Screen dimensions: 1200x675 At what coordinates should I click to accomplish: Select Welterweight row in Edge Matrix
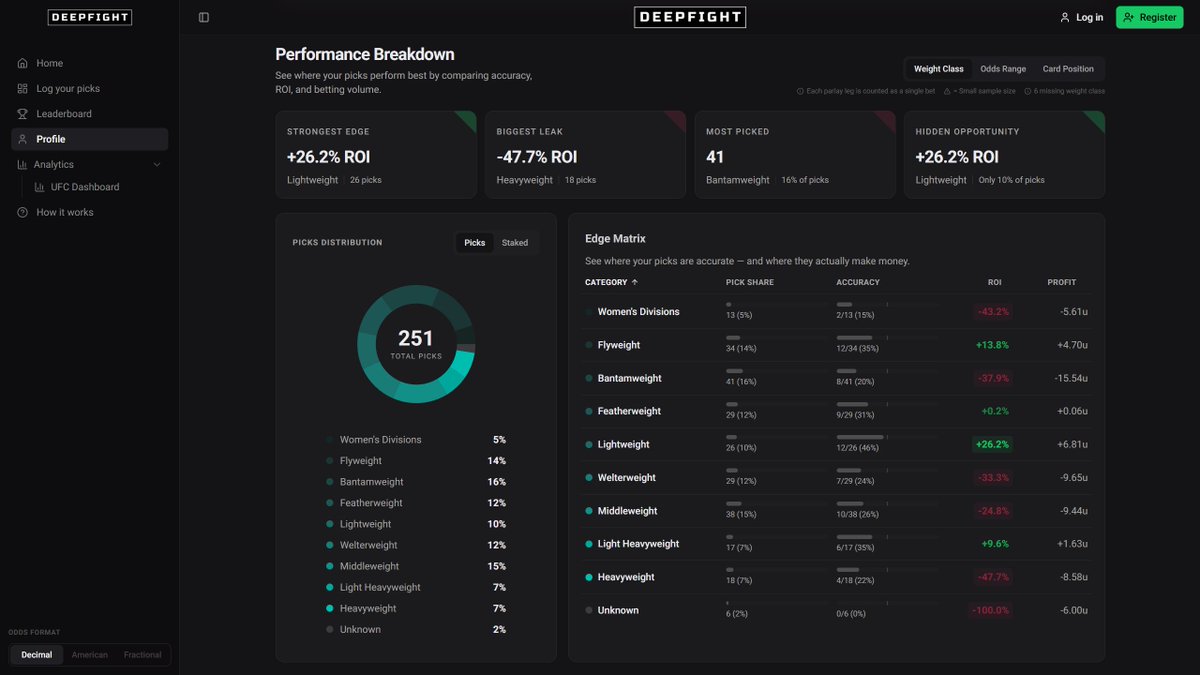(837, 478)
